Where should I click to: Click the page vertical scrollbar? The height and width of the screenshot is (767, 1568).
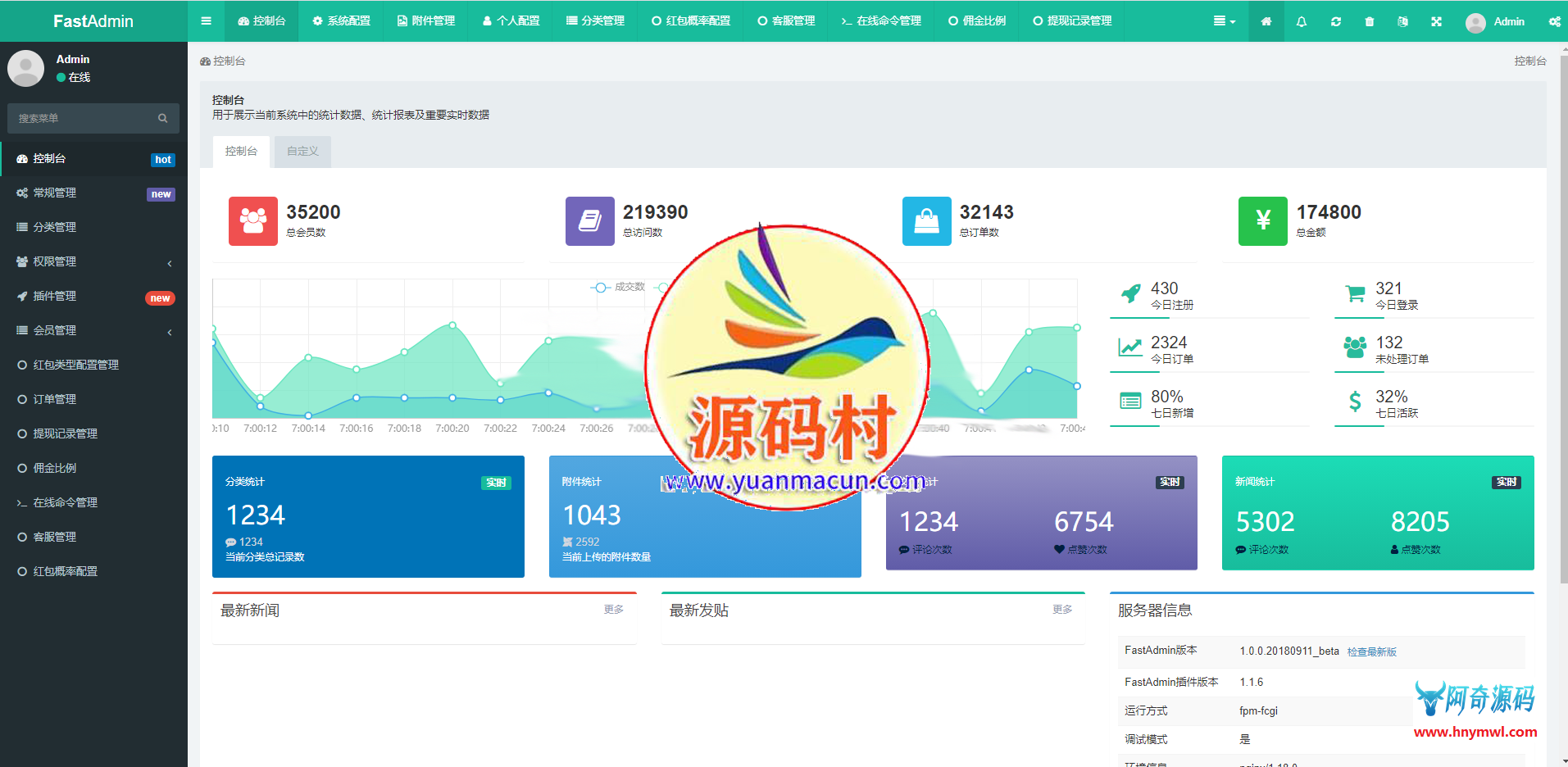[1563, 328]
